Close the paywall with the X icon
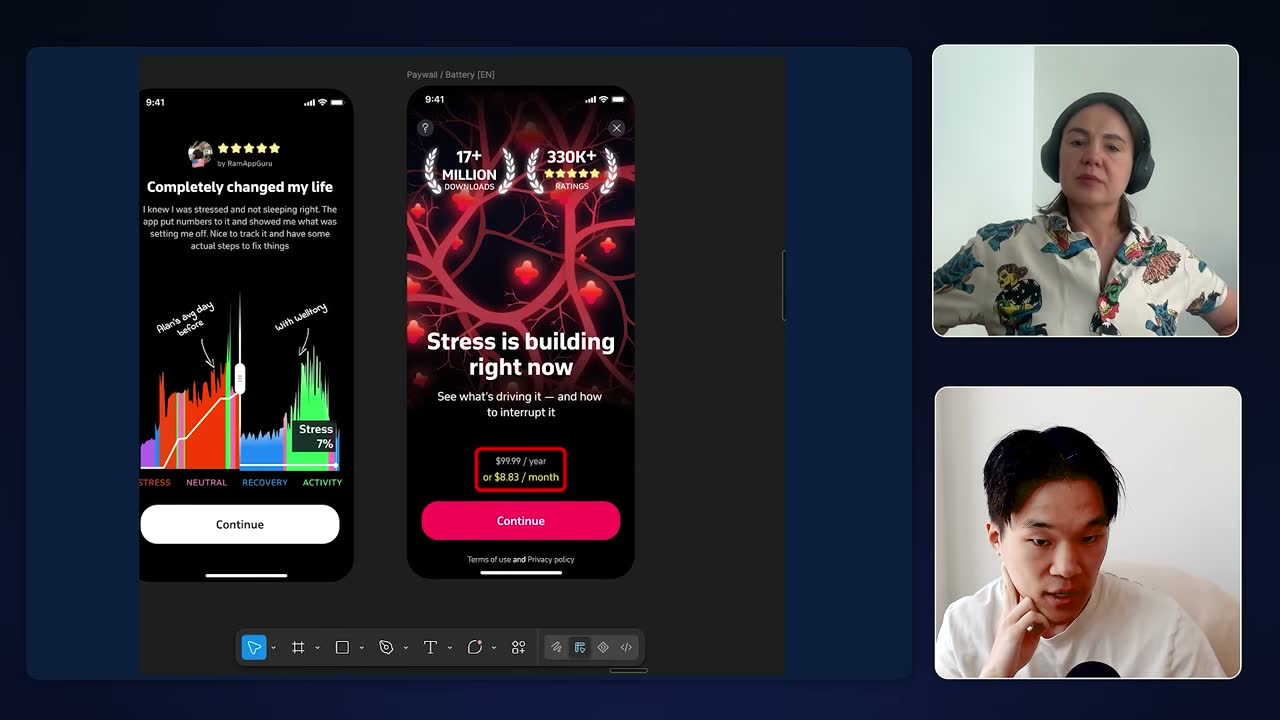The image size is (1280, 720). (617, 128)
